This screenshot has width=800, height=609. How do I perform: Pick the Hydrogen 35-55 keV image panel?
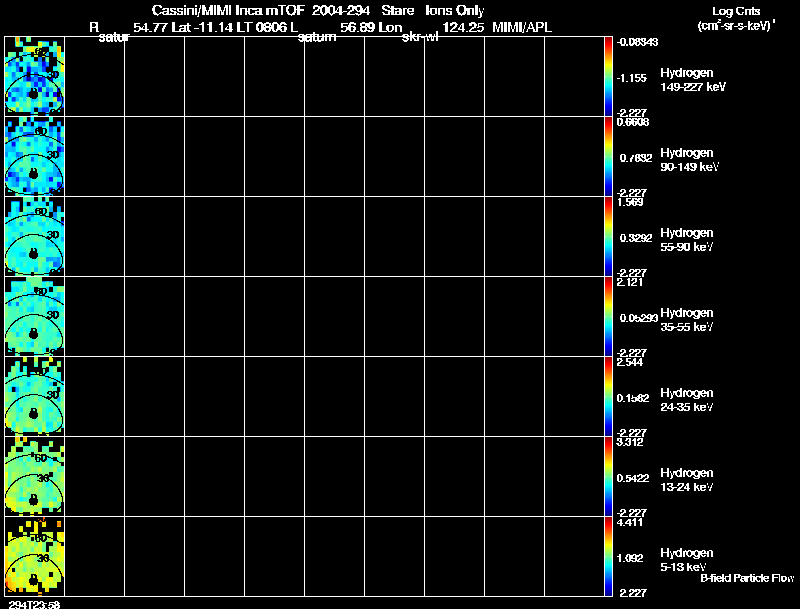pyautogui.click(x=34, y=316)
